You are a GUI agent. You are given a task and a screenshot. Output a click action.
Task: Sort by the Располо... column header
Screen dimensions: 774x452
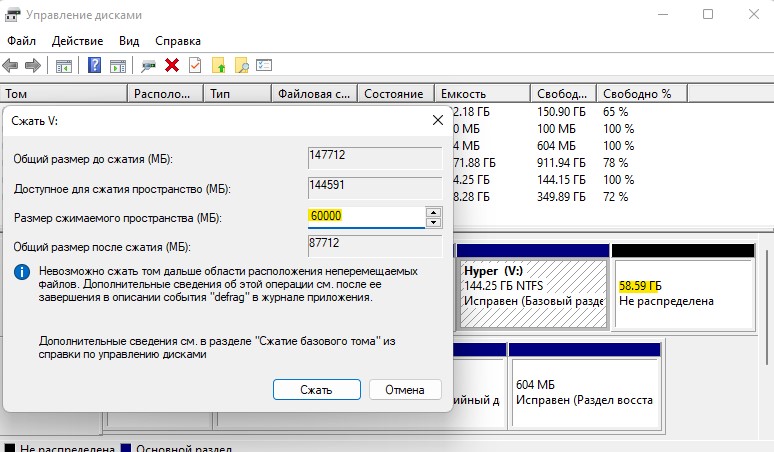coord(165,93)
